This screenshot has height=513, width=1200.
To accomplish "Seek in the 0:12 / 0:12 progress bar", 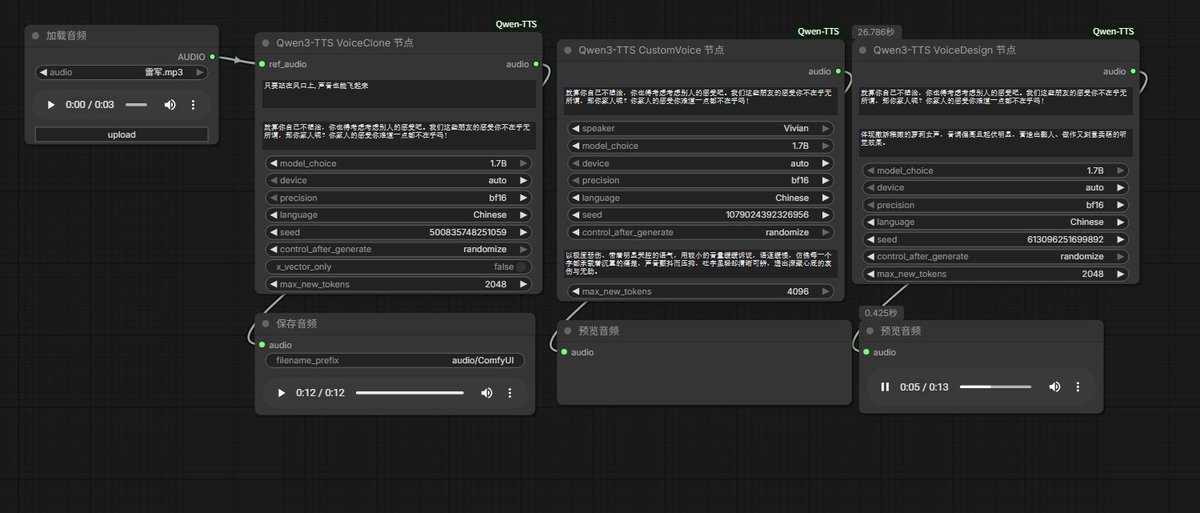I will pyautogui.click(x=409, y=393).
